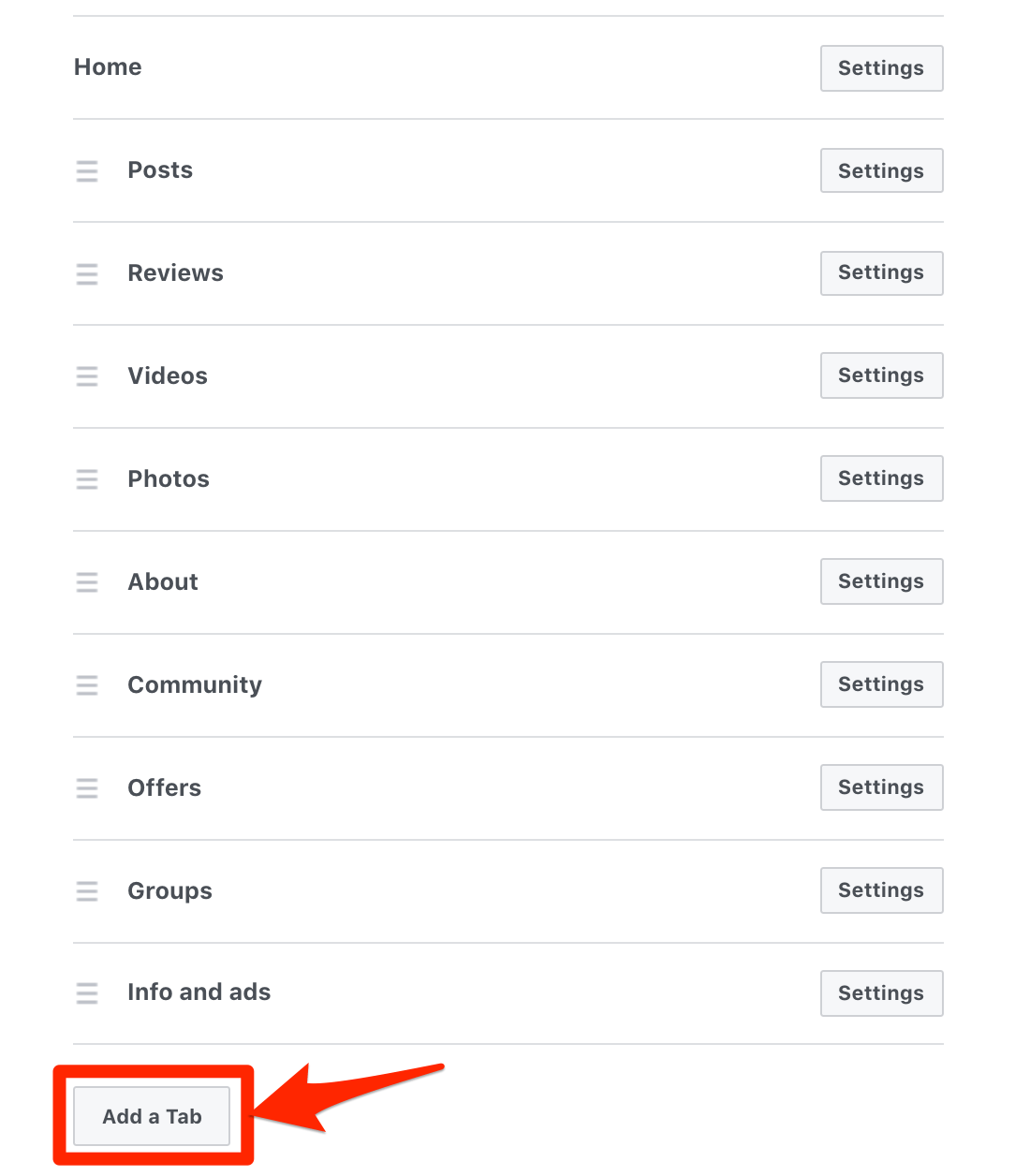Open Settings for the Offers tab
Image resolution: width=1015 pixels, height=1176 pixels.
881,787
